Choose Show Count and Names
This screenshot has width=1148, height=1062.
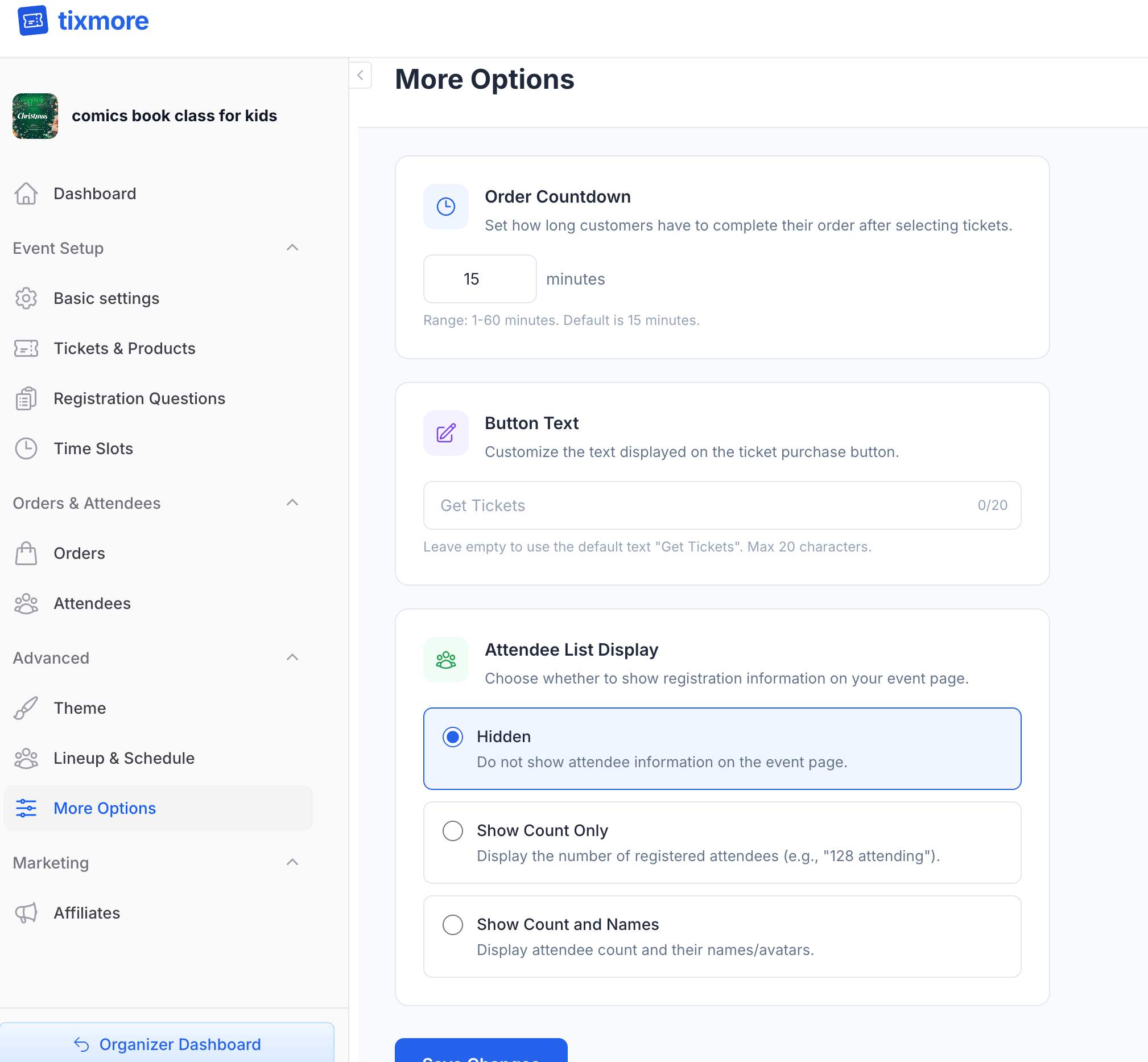point(453,925)
